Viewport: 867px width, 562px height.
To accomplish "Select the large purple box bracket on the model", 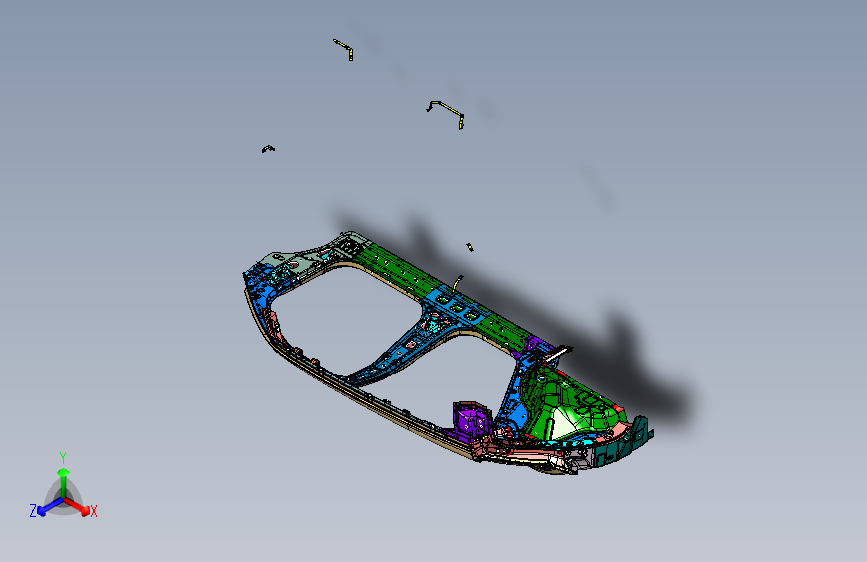I will pyautogui.click(x=472, y=421).
